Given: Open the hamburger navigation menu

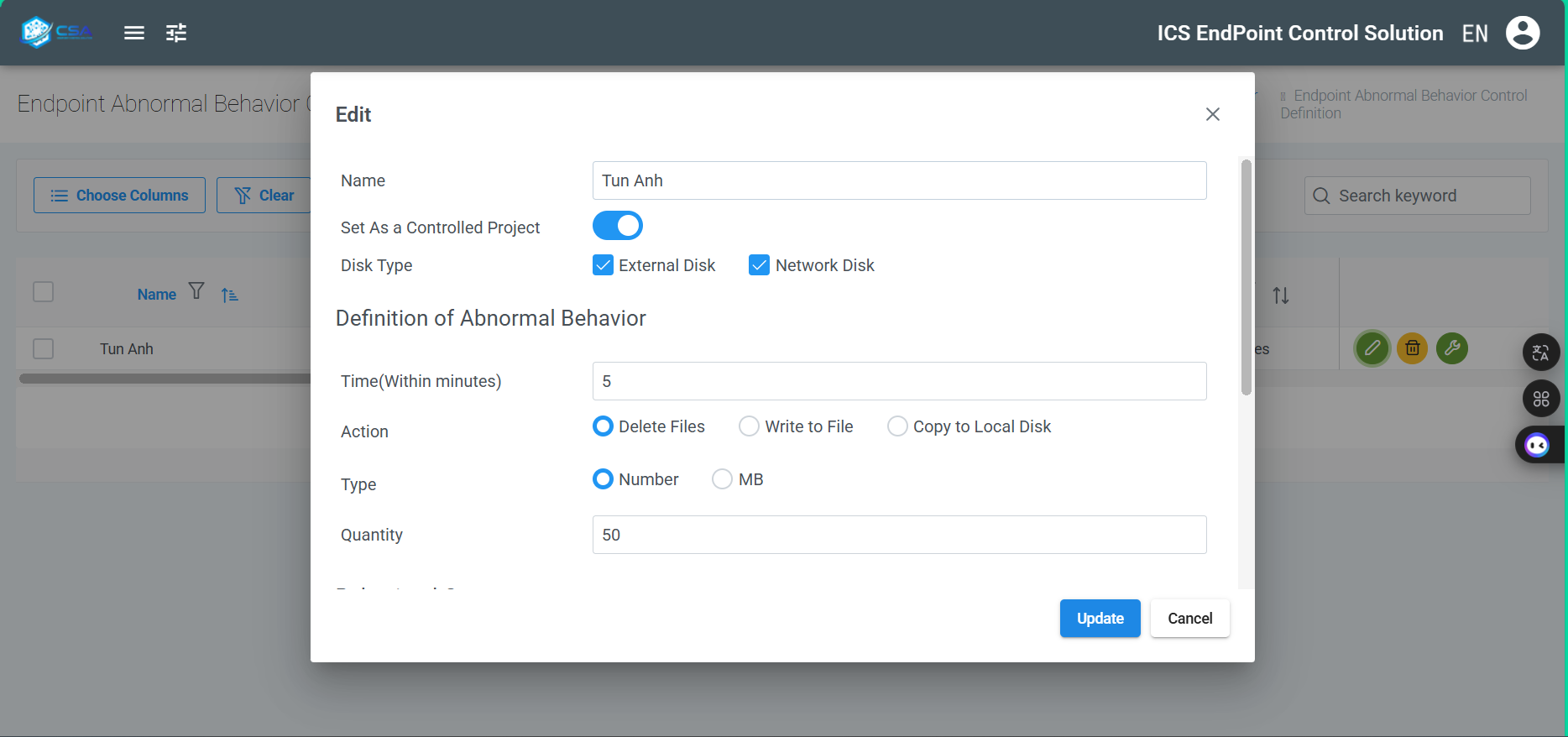Looking at the screenshot, I should pyautogui.click(x=134, y=33).
